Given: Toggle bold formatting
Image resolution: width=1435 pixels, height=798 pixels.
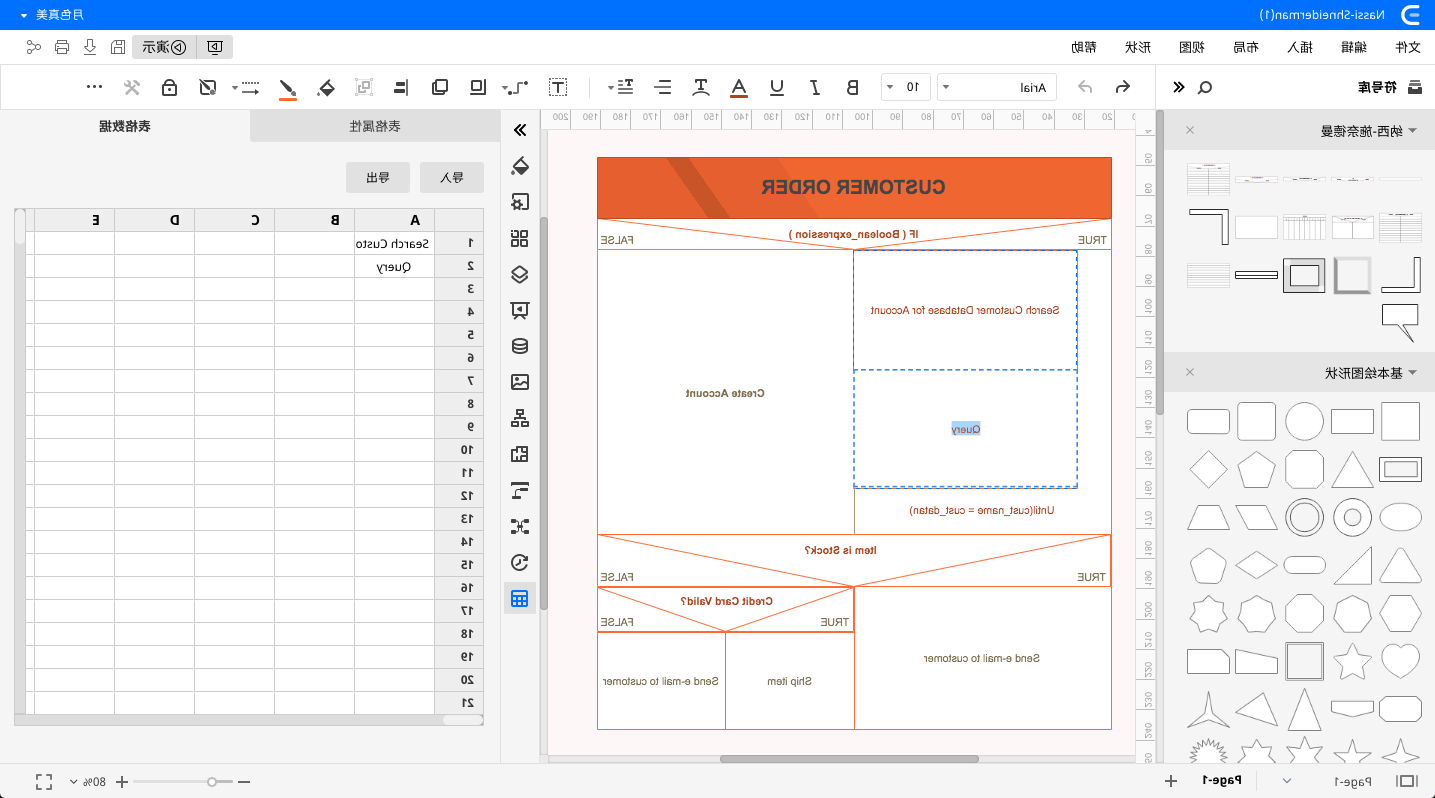Looking at the screenshot, I should pyautogui.click(x=852, y=87).
